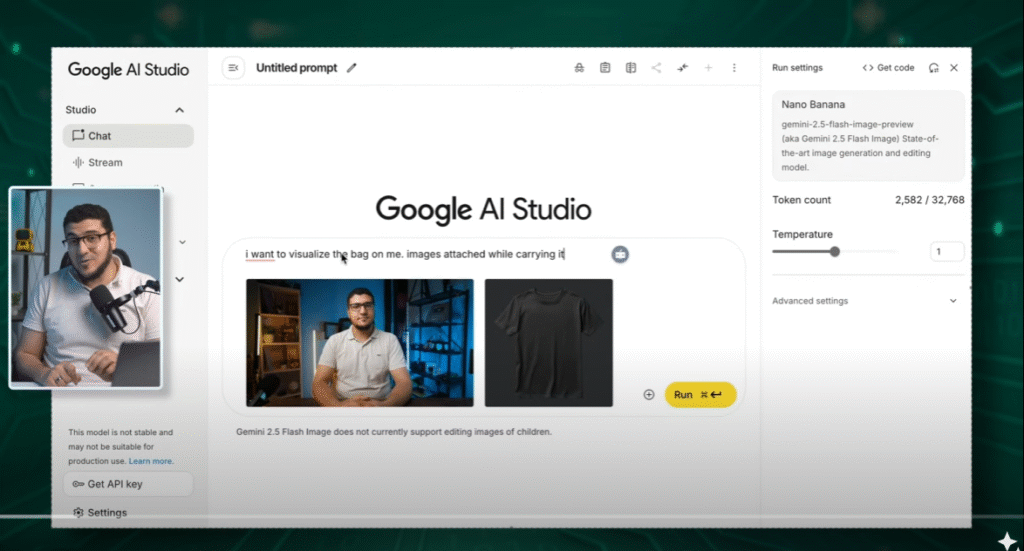Open the Stream item in the sidebar
Image resolution: width=1024 pixels, height=551 pixels.
pos(104,162)
